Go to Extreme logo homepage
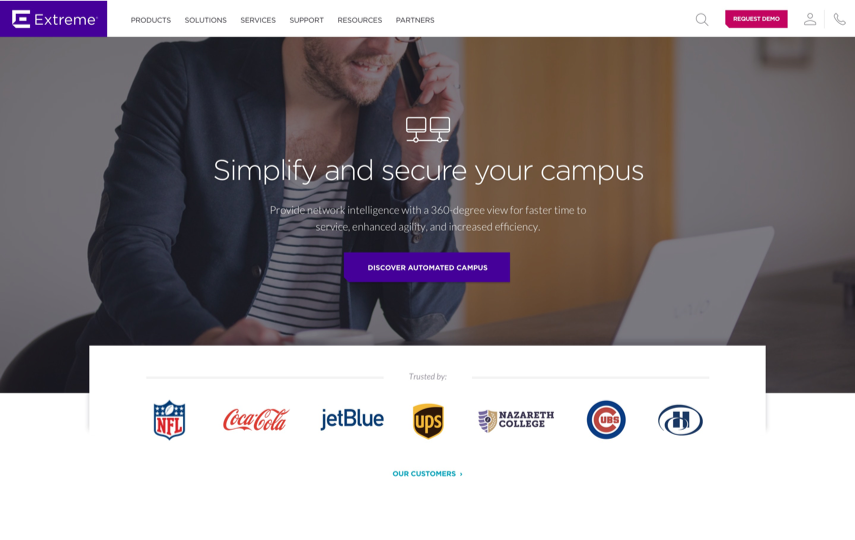The height and width of the screenshot is (540, 855). point(53,19)
